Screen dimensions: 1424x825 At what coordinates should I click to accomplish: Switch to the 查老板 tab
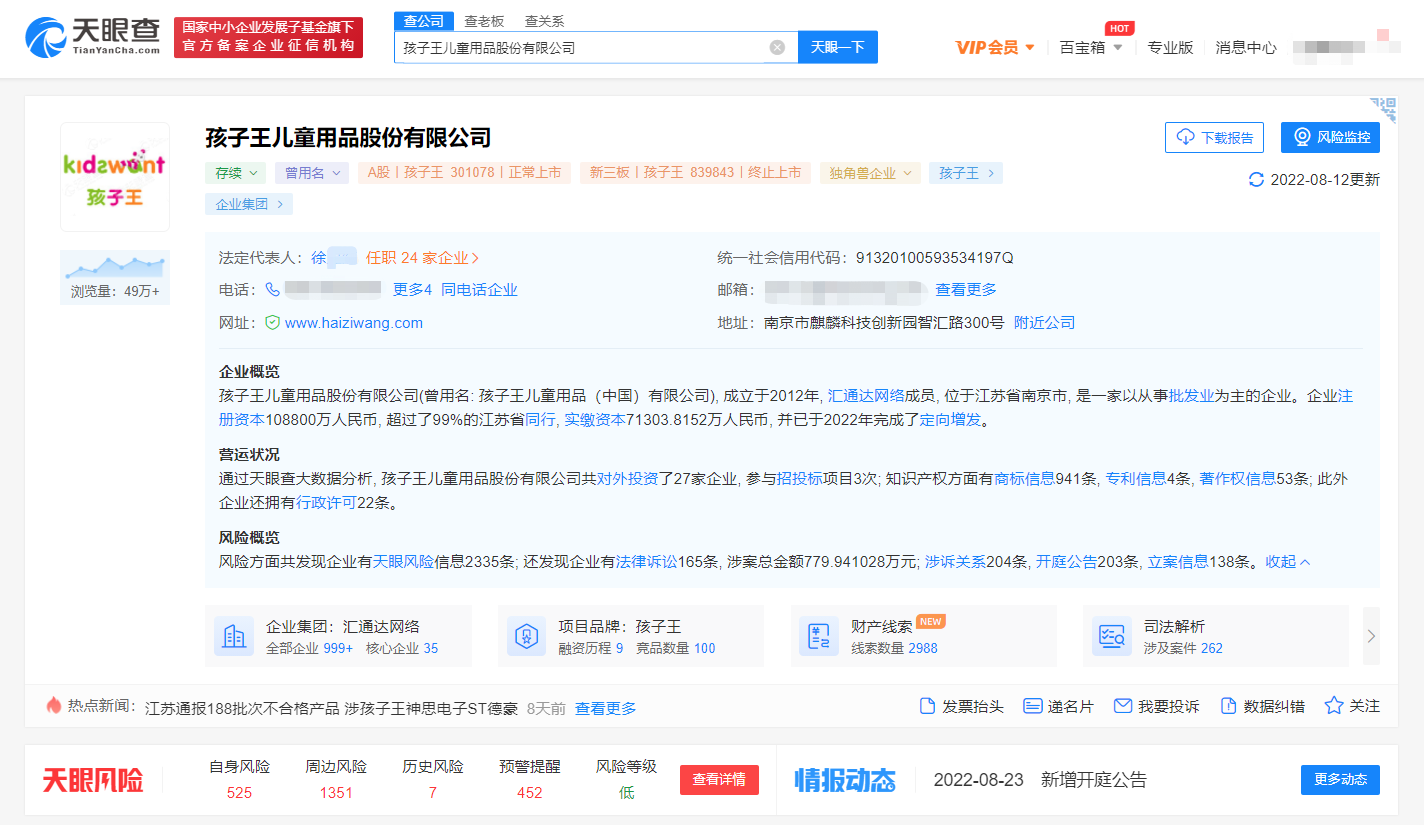(x=486, y=21)
